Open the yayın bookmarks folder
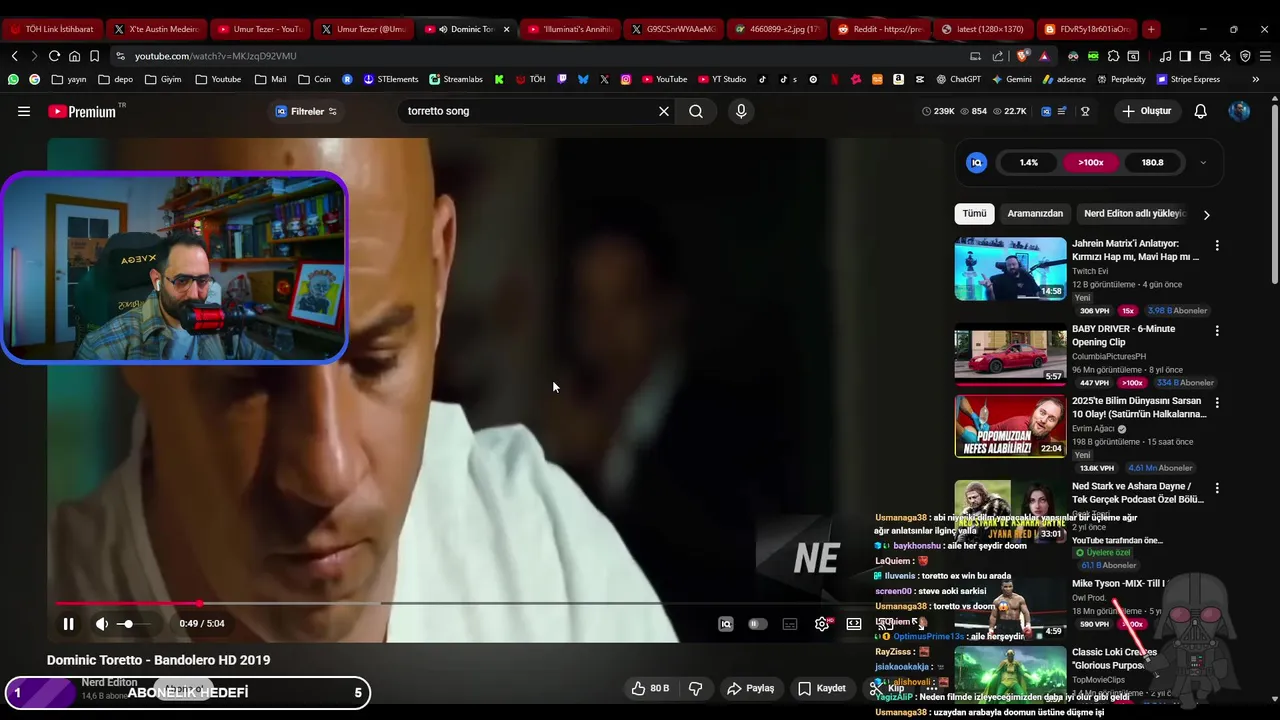Image resolution: width=1280 pixels, height=720 pixels. (x=69, y=79)
